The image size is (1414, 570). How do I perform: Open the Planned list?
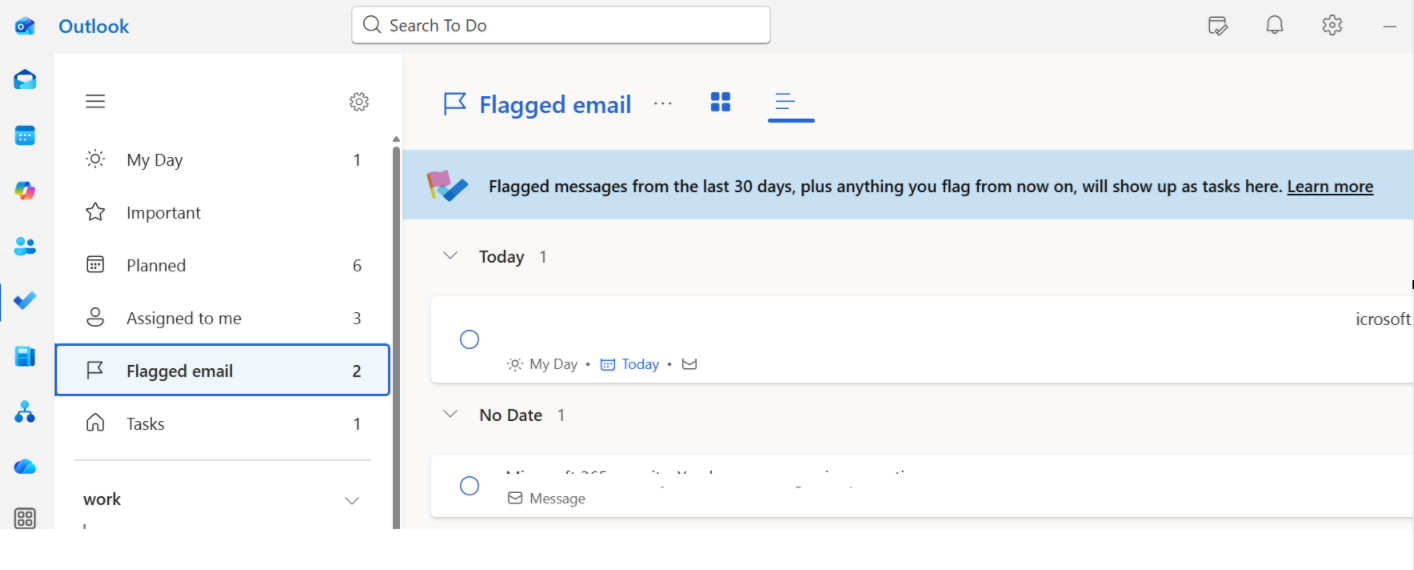tap(223, 265)
